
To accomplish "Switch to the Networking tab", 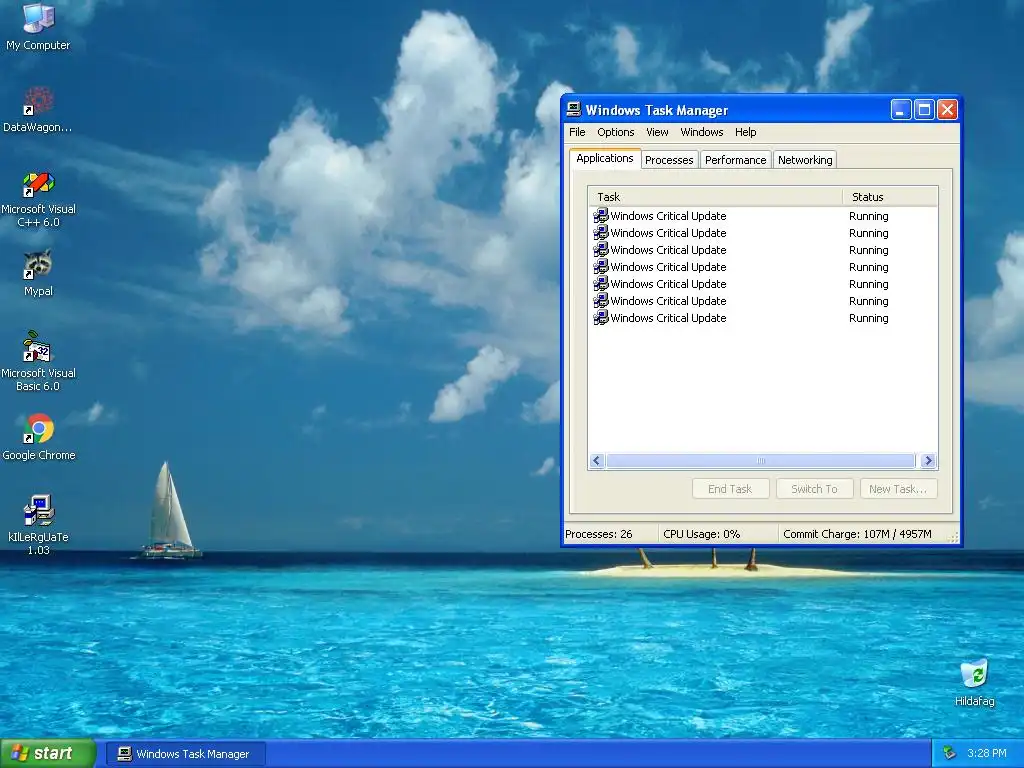I will pyautogui.click(x=805, y=160).
